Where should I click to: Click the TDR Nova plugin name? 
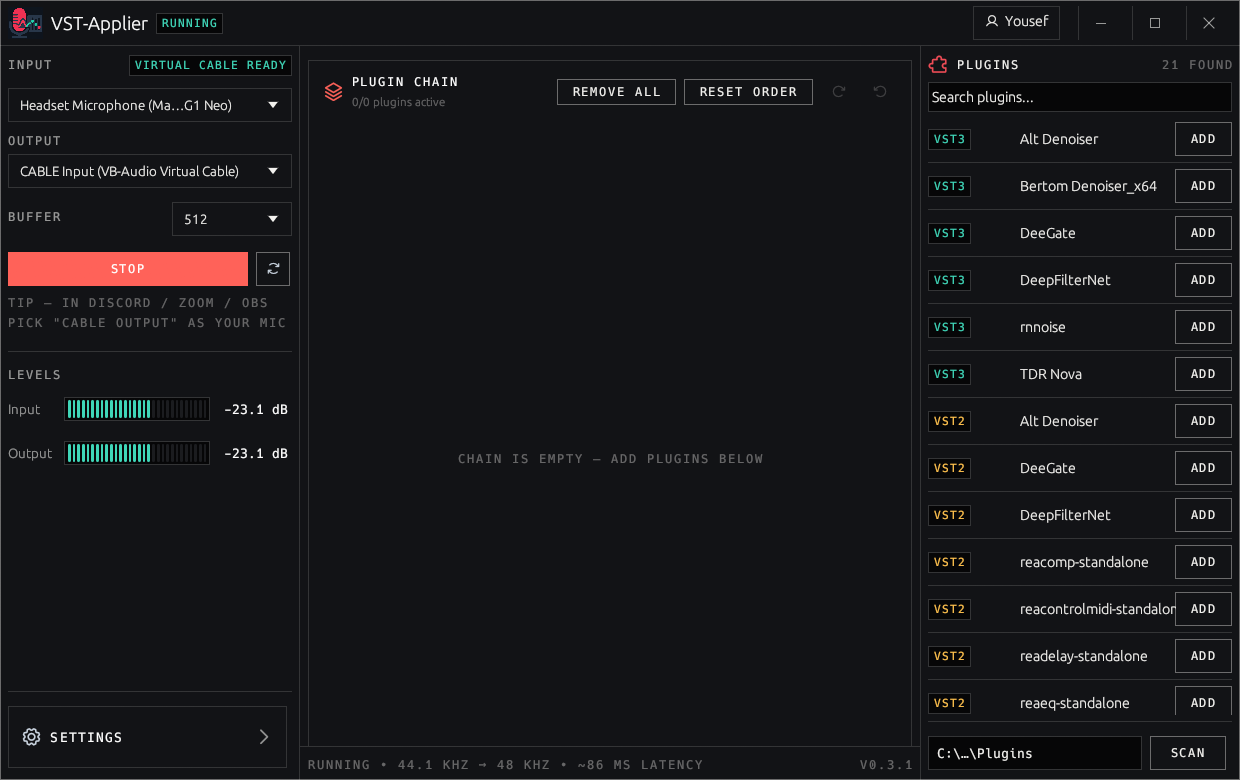1051,374
